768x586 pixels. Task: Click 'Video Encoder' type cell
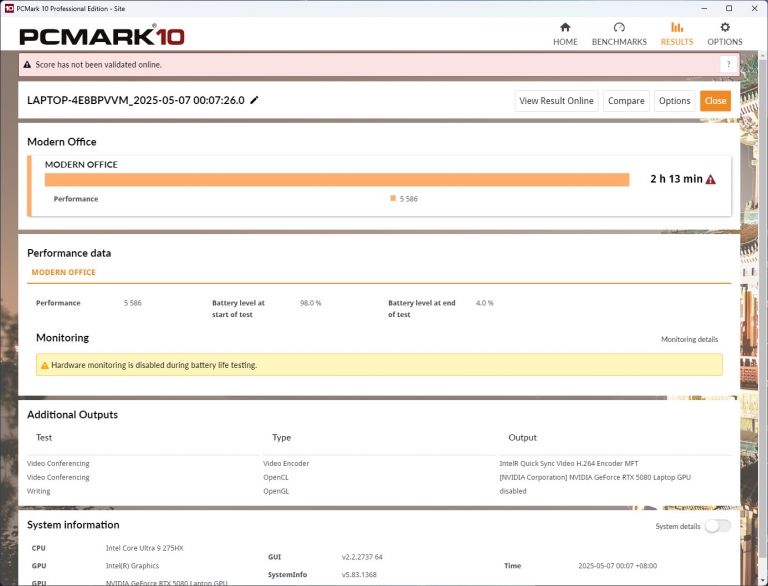point(286,463)
